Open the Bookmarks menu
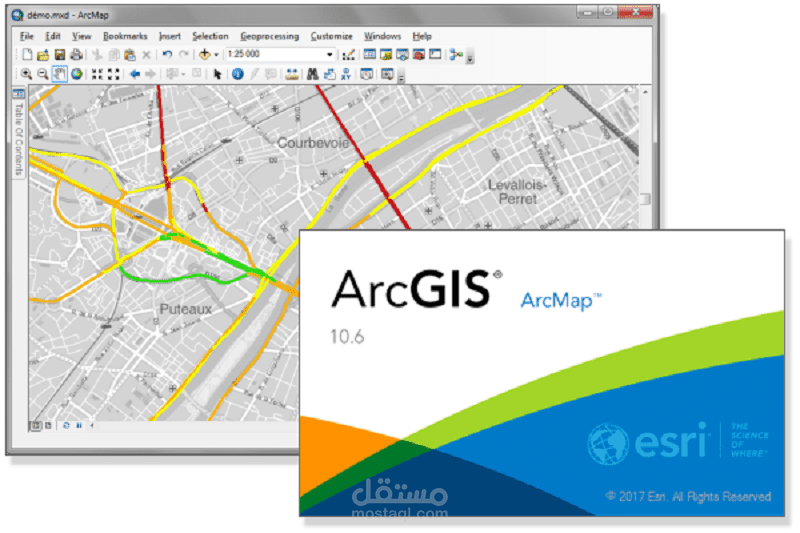The height and width of the screenshot is (533, 800). click(x=126, y=36)
